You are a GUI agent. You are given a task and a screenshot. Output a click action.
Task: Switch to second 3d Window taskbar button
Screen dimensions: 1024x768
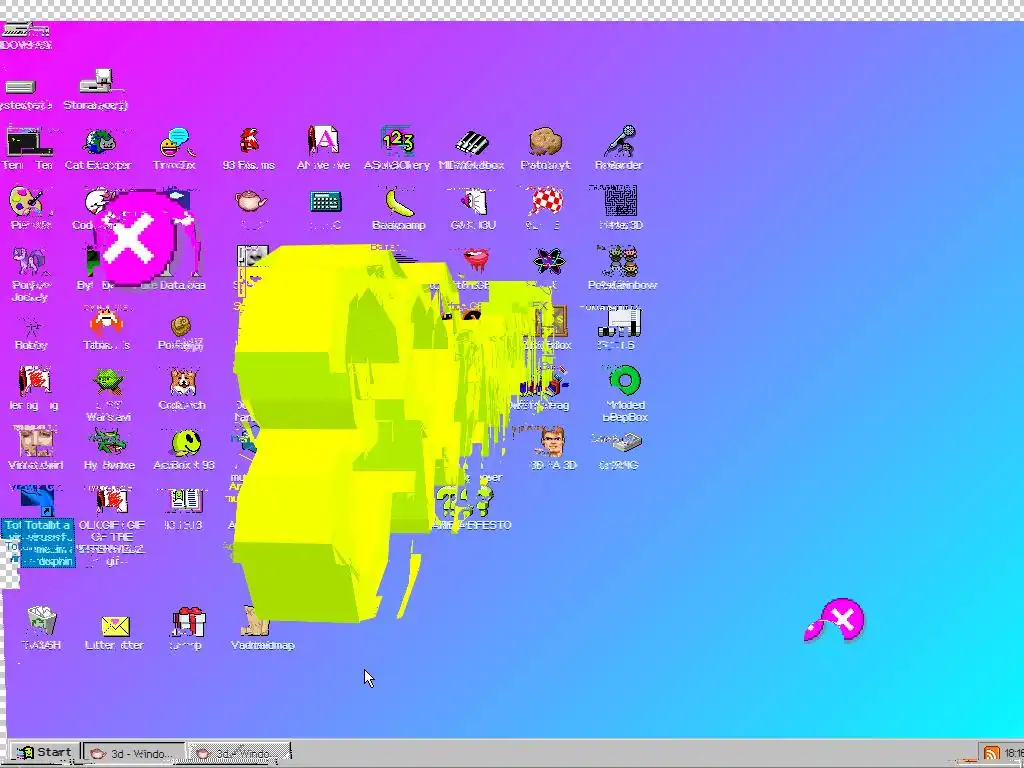click(x=239, y=754)
